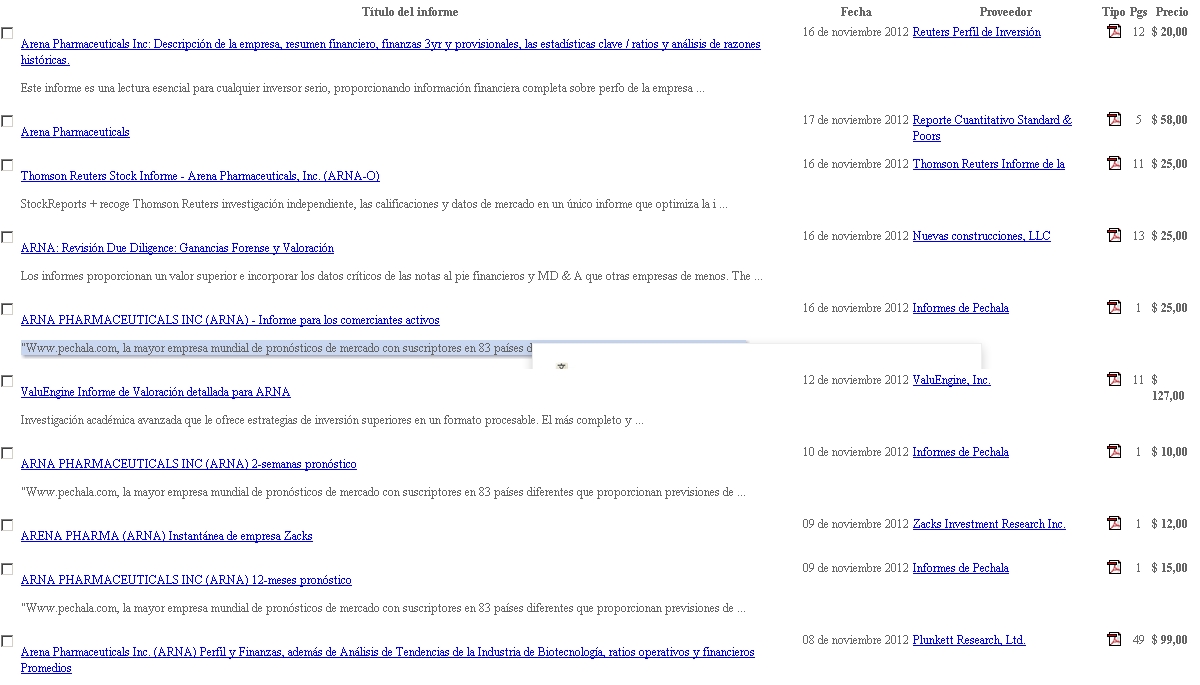Check the box for Thomson Reuters Stock Informe

(7, 165)
